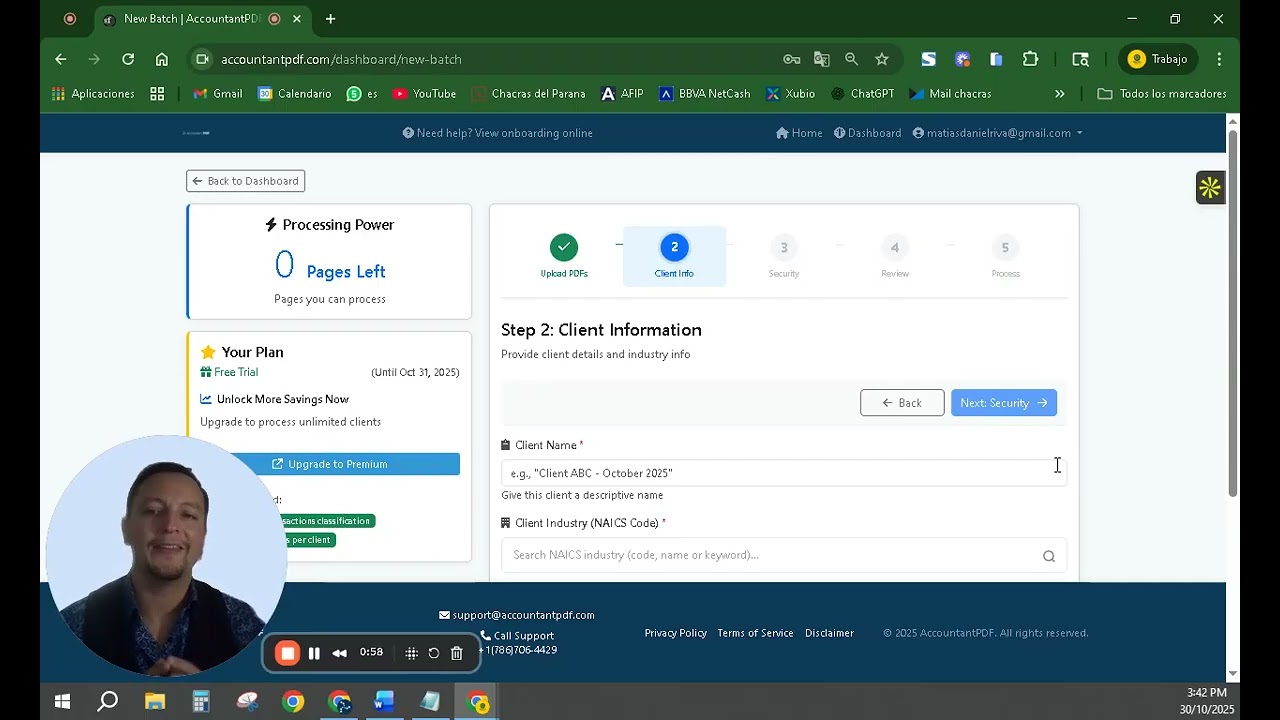Click the Back button in the form
The image size is (1280, 720).
click(902, 403)
